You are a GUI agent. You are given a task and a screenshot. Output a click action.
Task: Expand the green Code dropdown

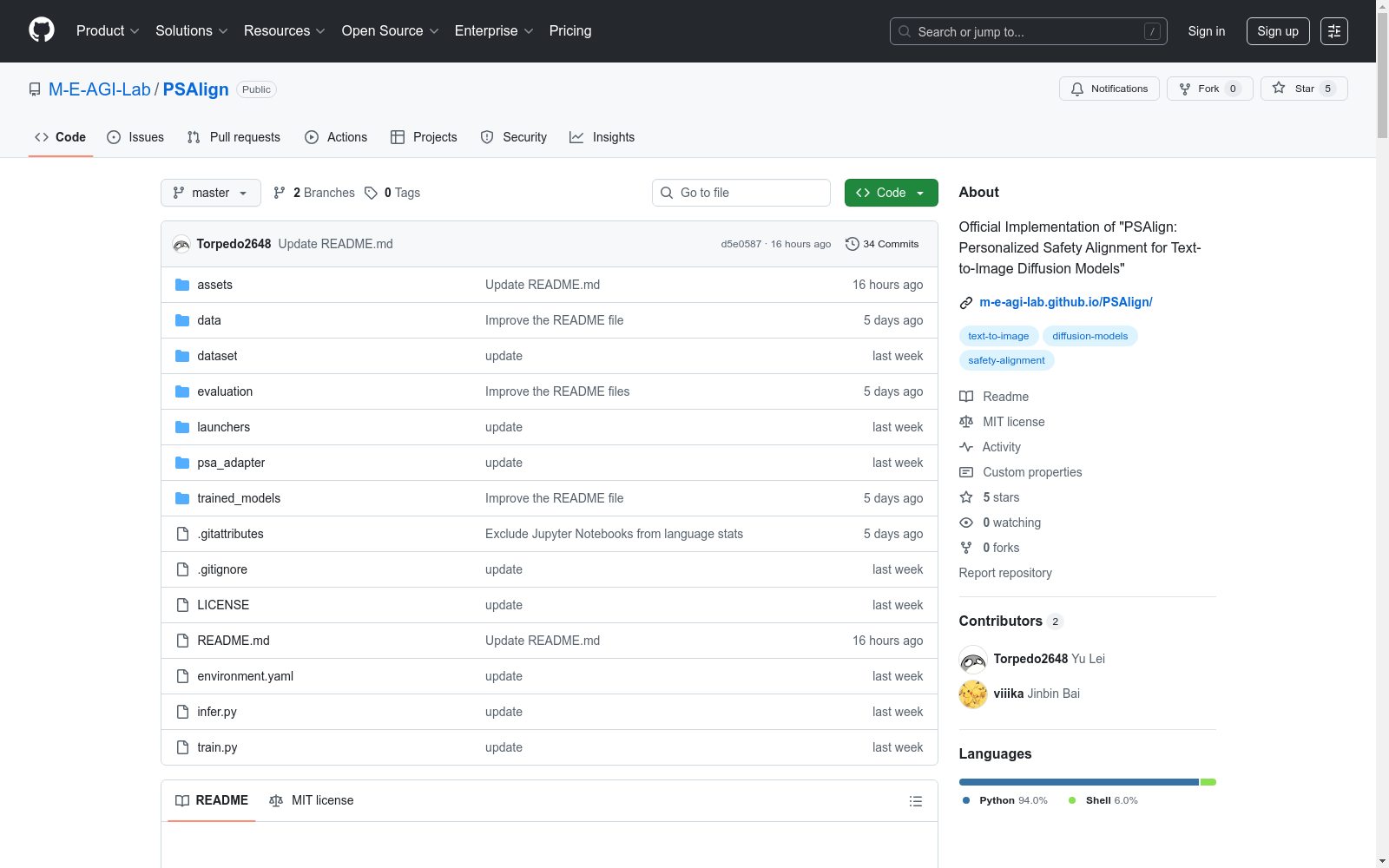point(892,193)
